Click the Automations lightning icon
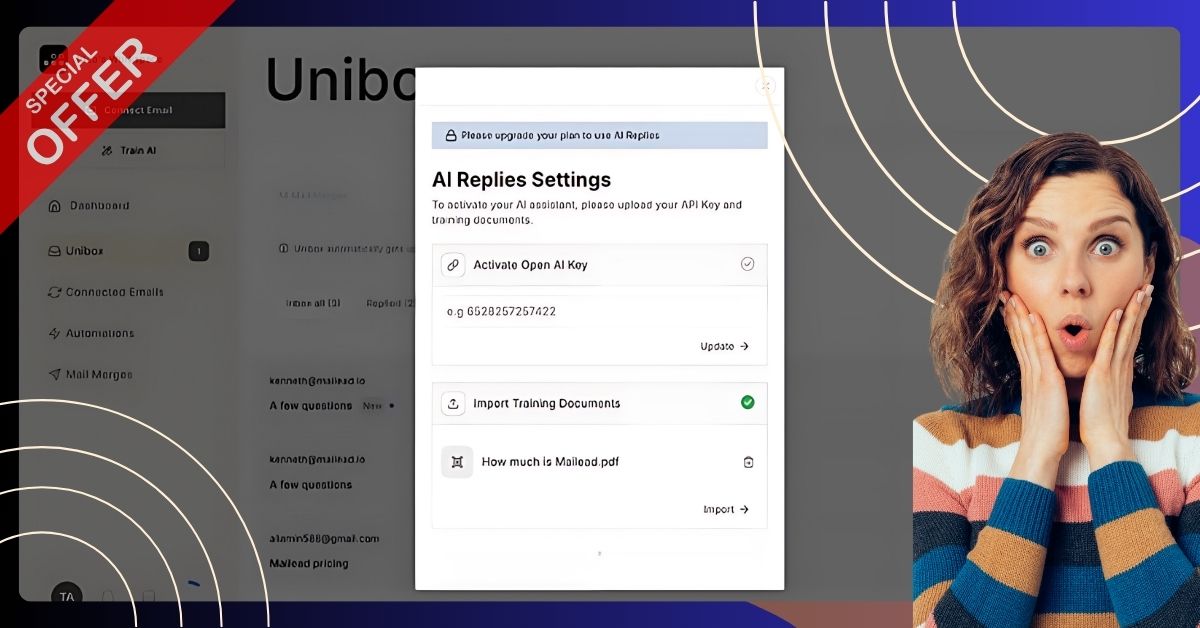 coord(55,333)
